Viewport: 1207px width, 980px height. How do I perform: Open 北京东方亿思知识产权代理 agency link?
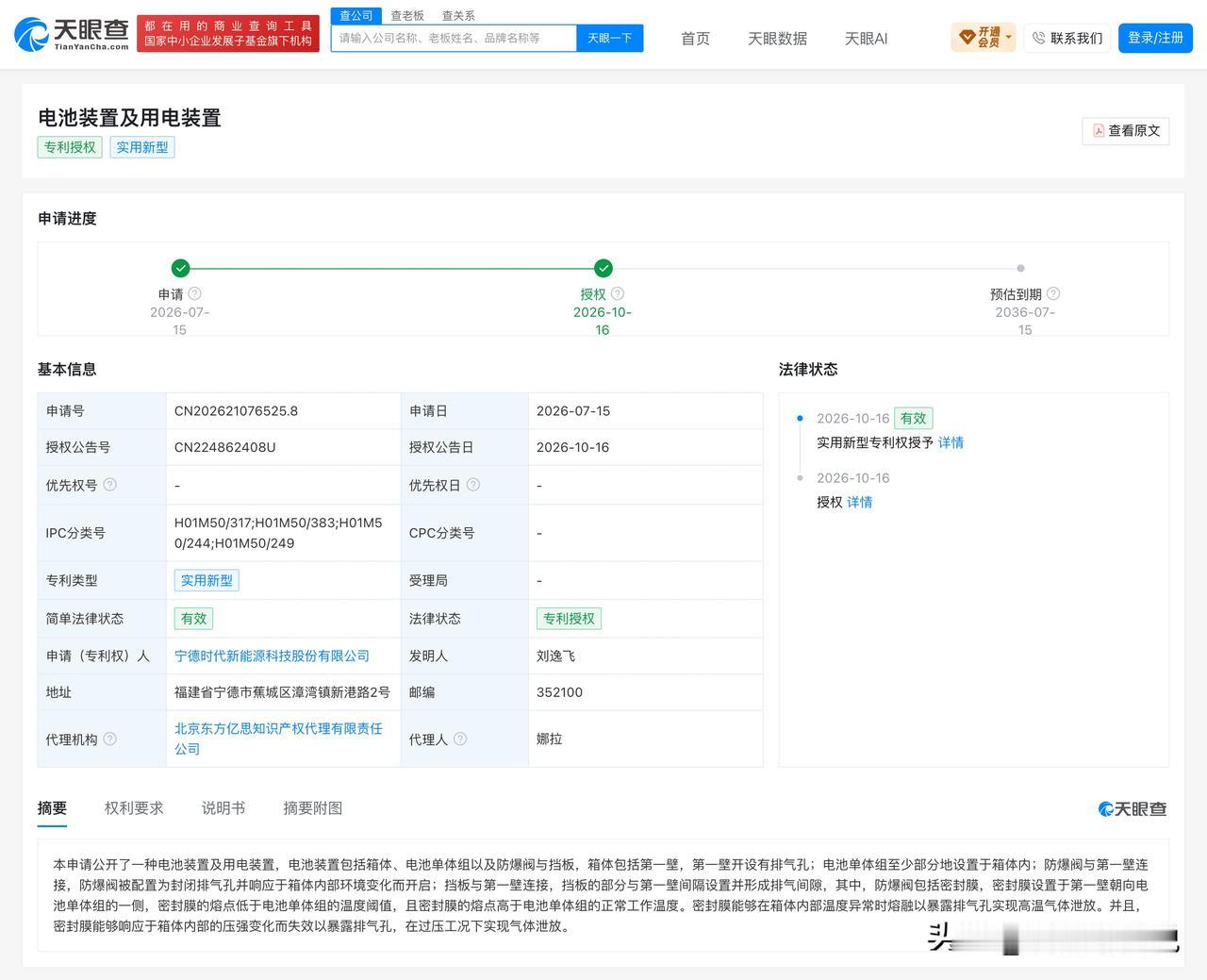click(278, 739)
